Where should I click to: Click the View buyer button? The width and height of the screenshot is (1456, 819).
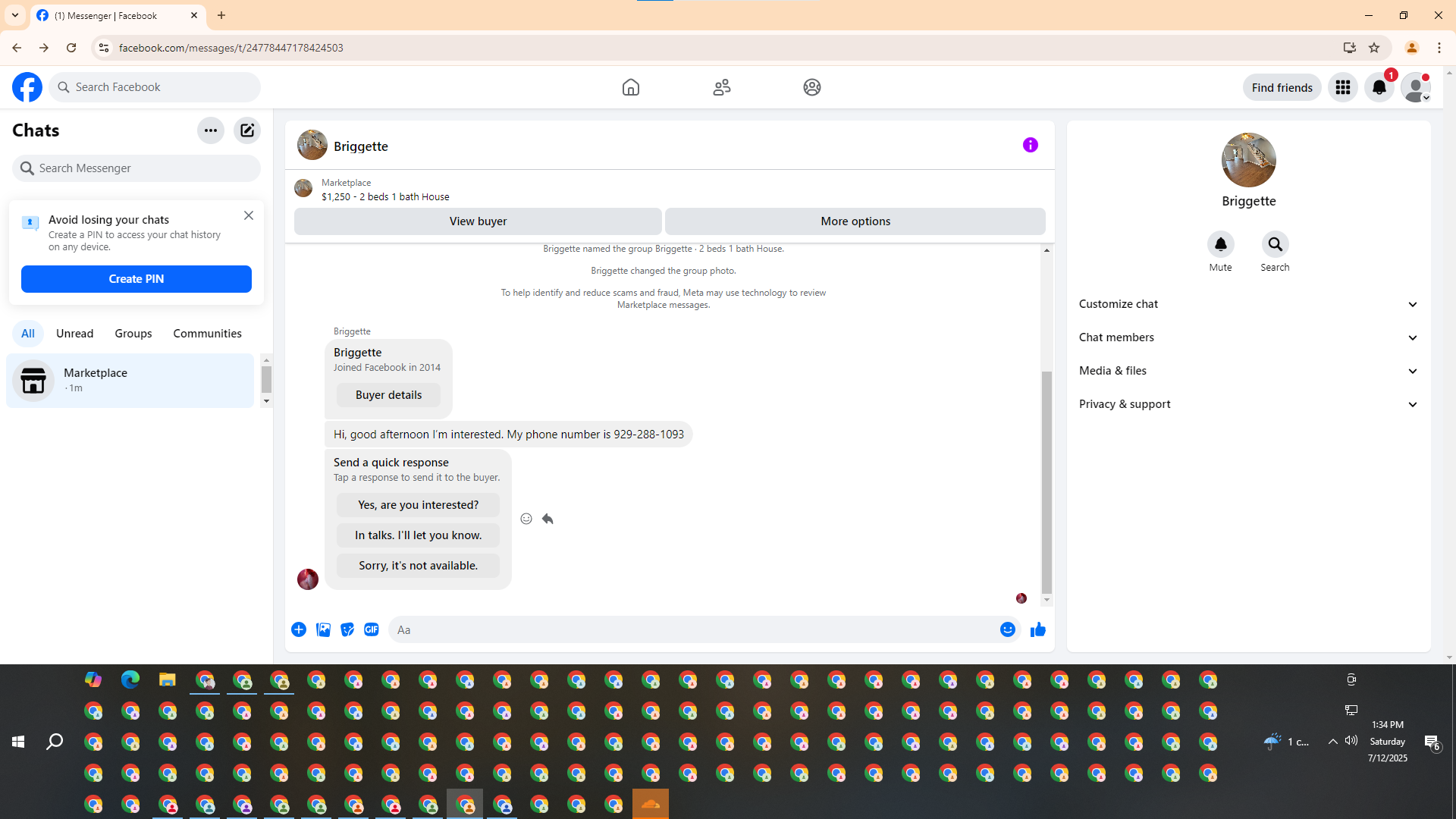click(478, 221)
